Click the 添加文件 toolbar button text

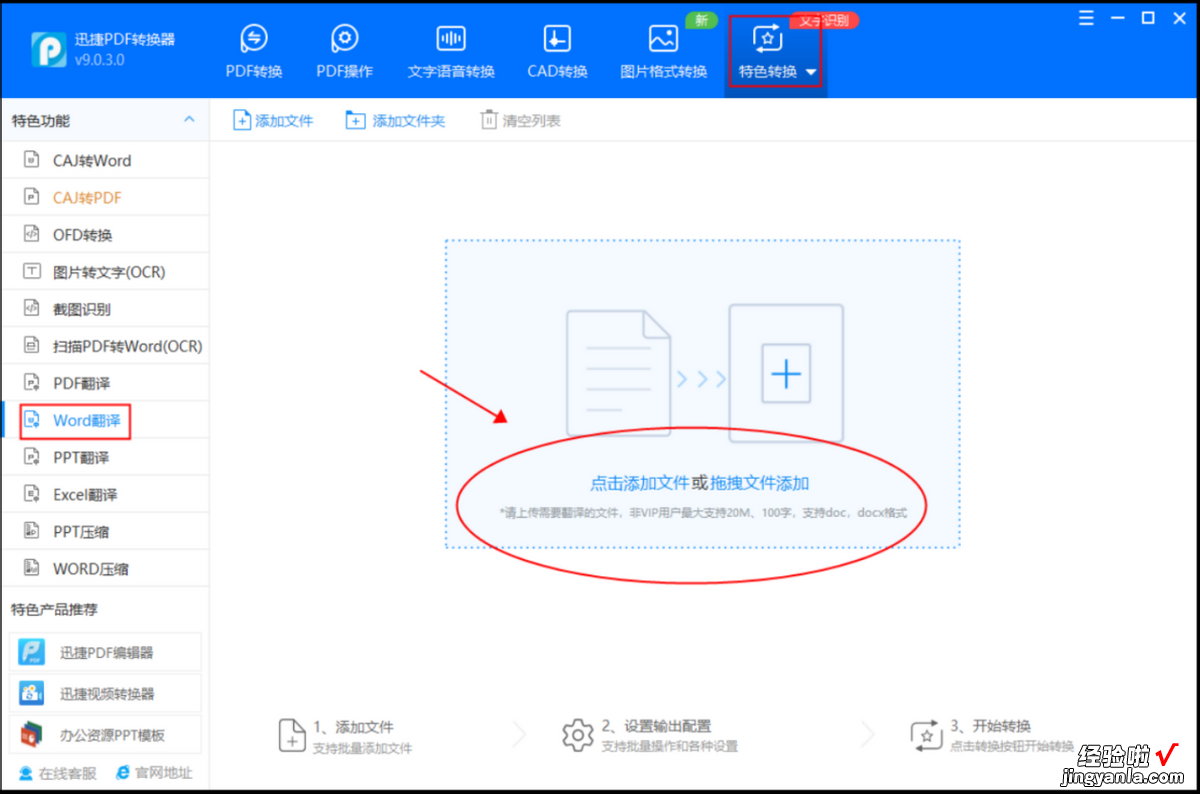(284, 120)
